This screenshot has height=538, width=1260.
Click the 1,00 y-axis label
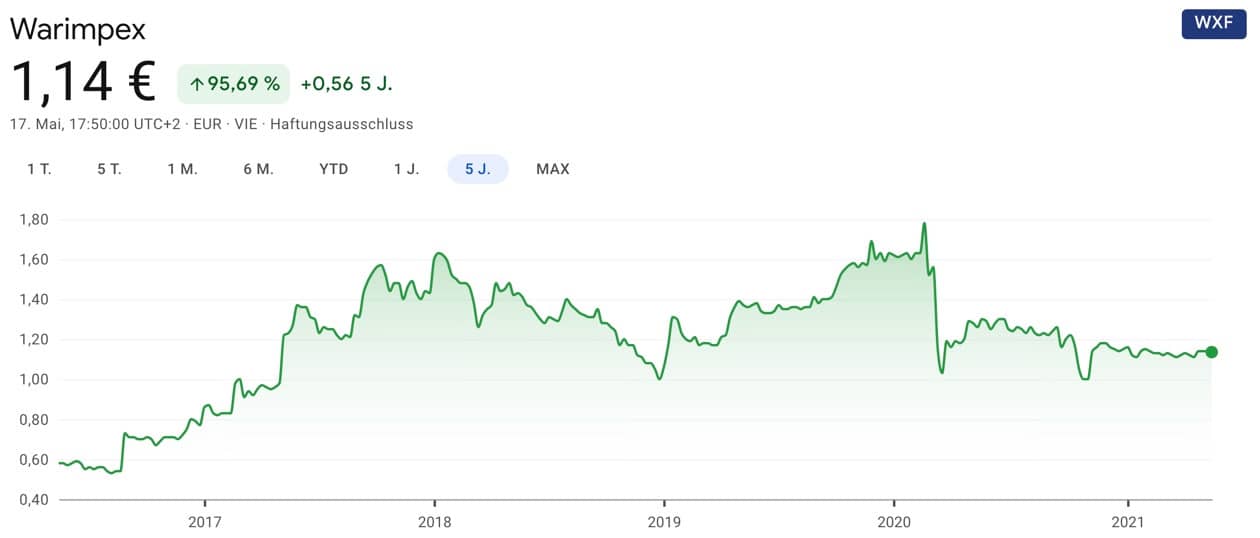click(x=34, y=380)
